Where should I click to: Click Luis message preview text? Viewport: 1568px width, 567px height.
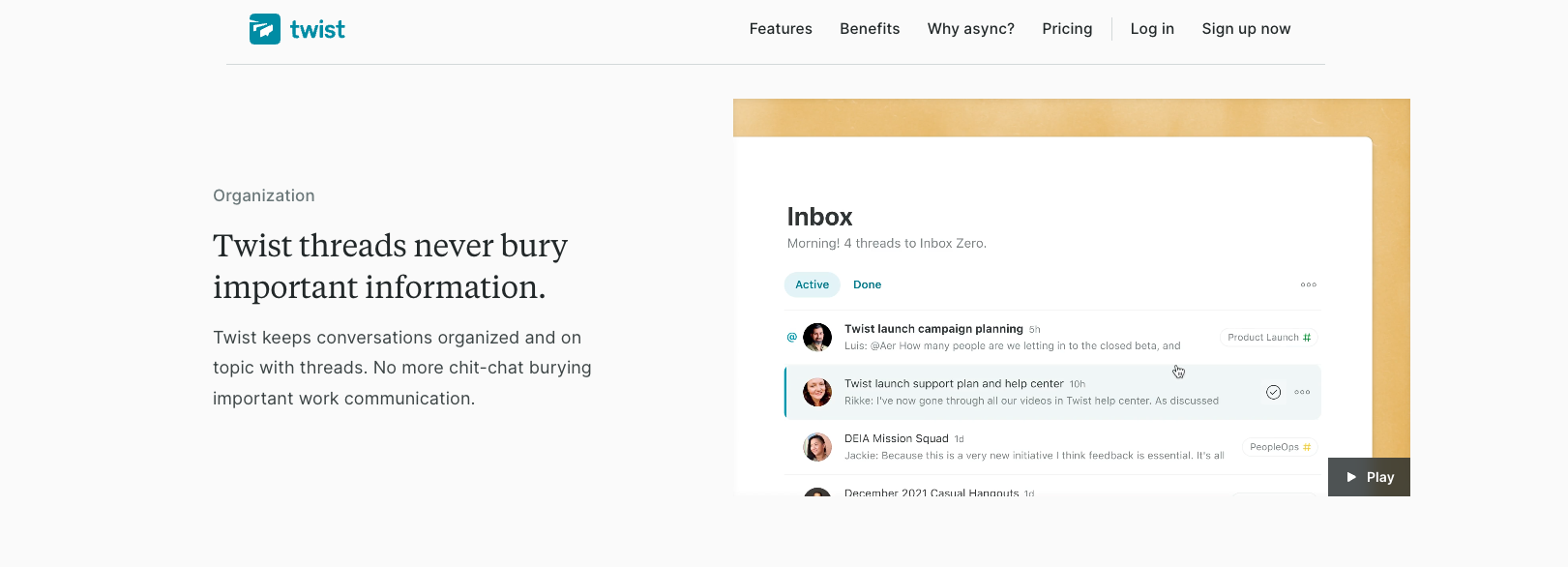[x=1013, y=345]
